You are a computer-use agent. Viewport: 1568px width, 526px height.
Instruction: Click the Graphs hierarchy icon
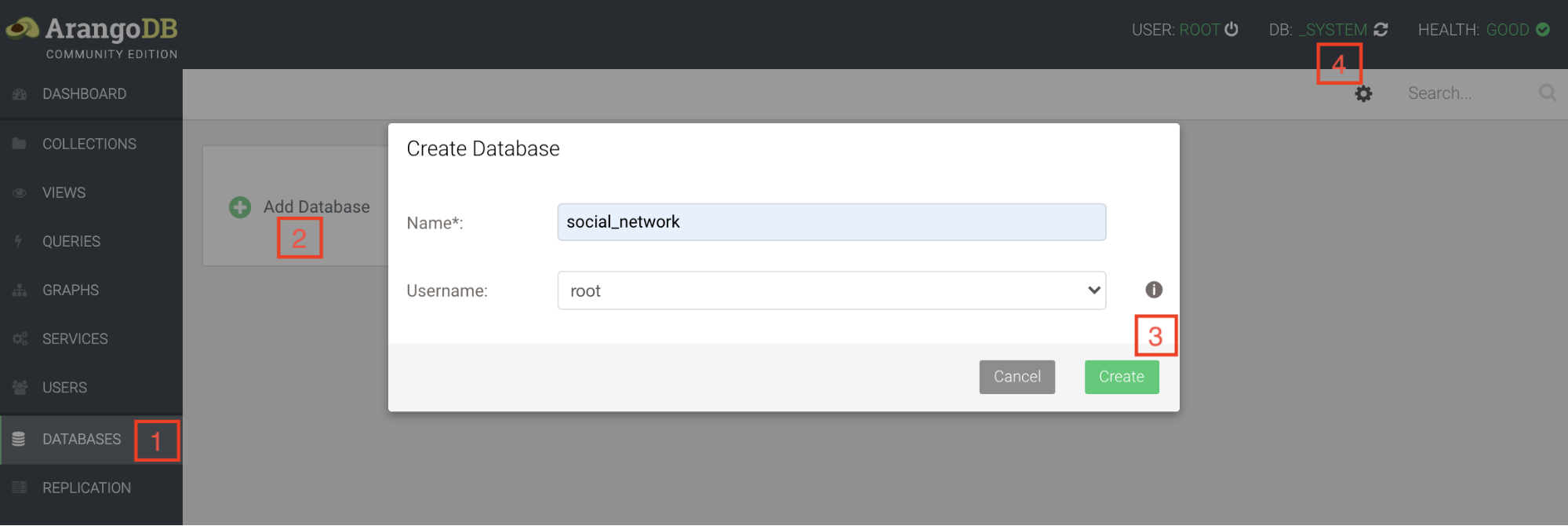[x=20, y=290]
